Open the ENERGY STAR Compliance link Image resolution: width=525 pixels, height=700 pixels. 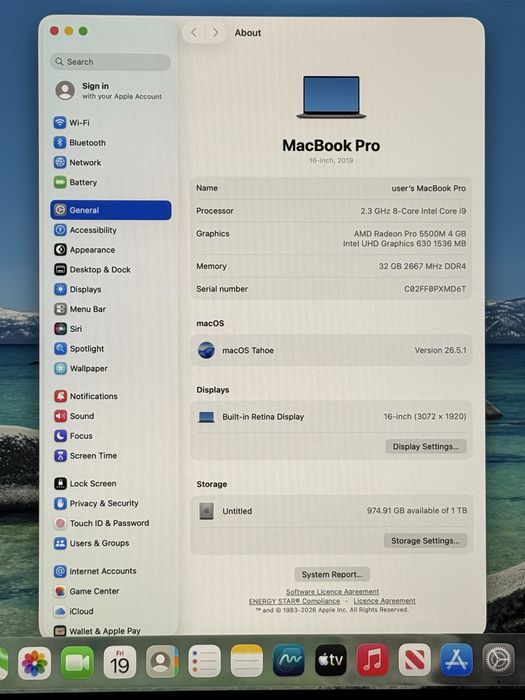pos(294,601)
